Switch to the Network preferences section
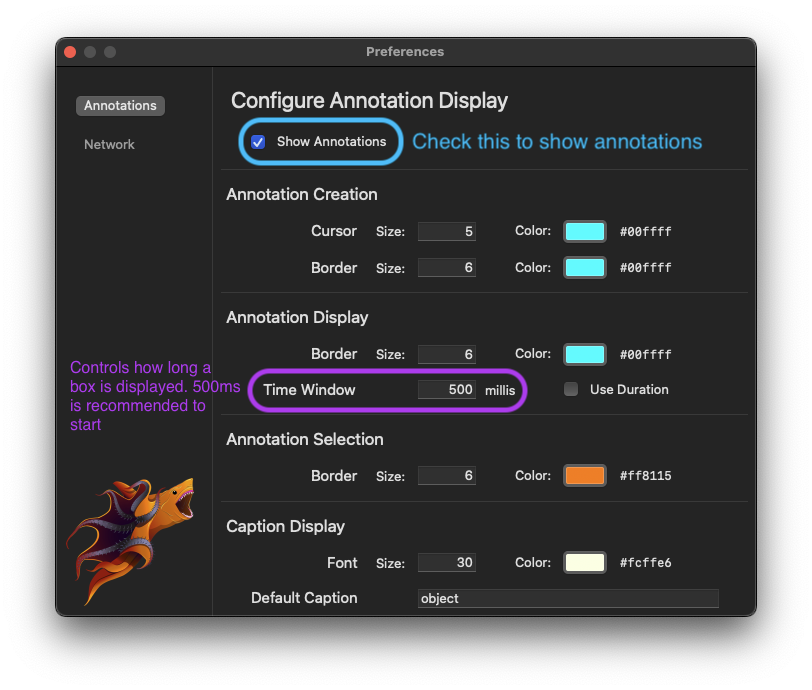The image size is (812, 690). 109,144
